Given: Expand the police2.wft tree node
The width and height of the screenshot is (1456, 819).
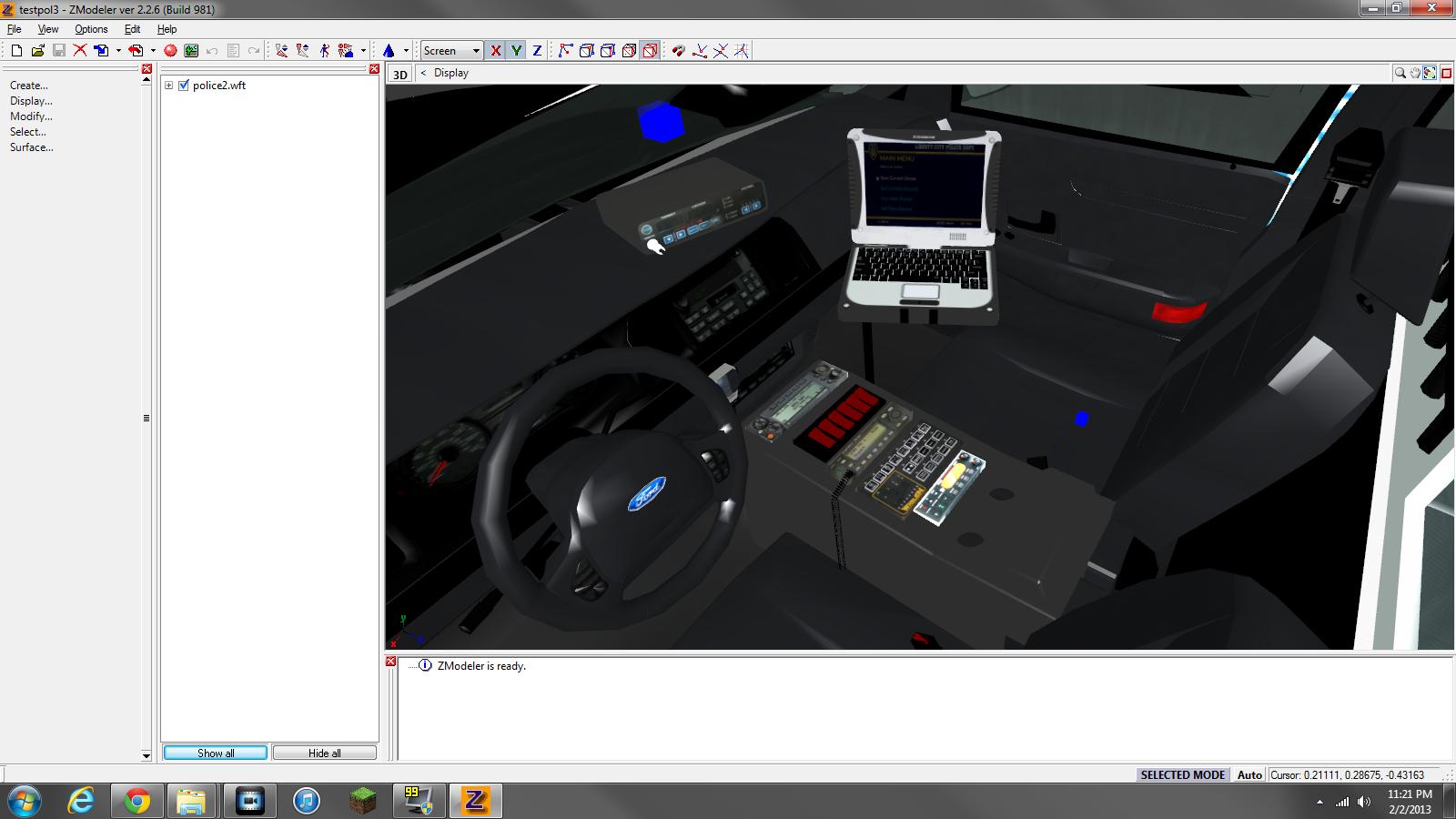Looking at the screenshot, I should click(168, 86).
